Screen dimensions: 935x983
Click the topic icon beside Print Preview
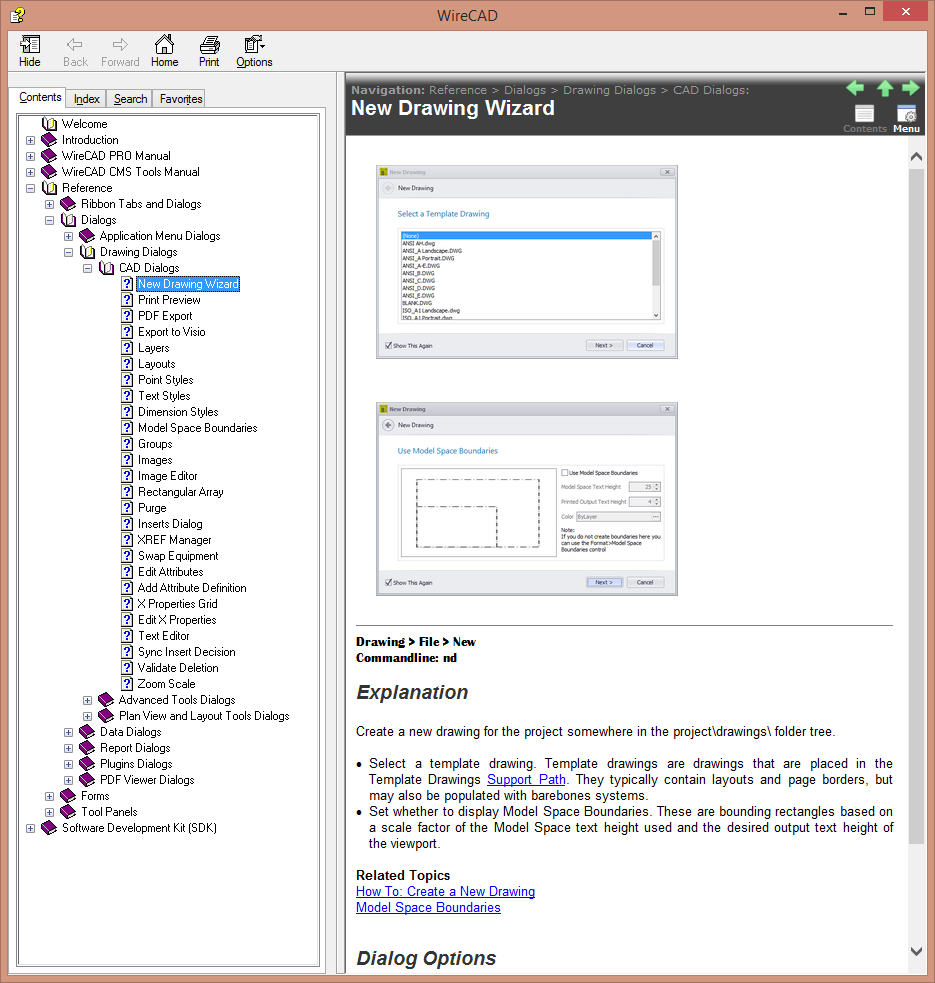click(x=127, y=300)
